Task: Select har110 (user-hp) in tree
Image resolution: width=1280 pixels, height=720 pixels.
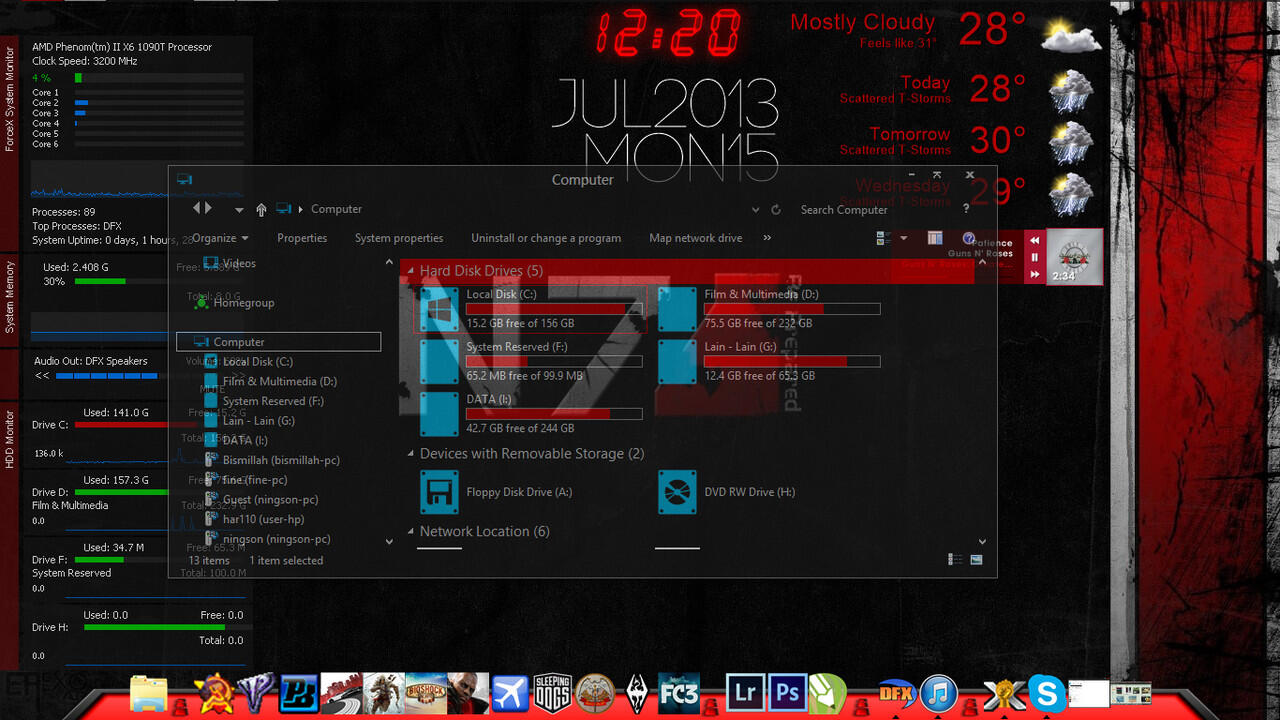Action: tap(255, 519)
